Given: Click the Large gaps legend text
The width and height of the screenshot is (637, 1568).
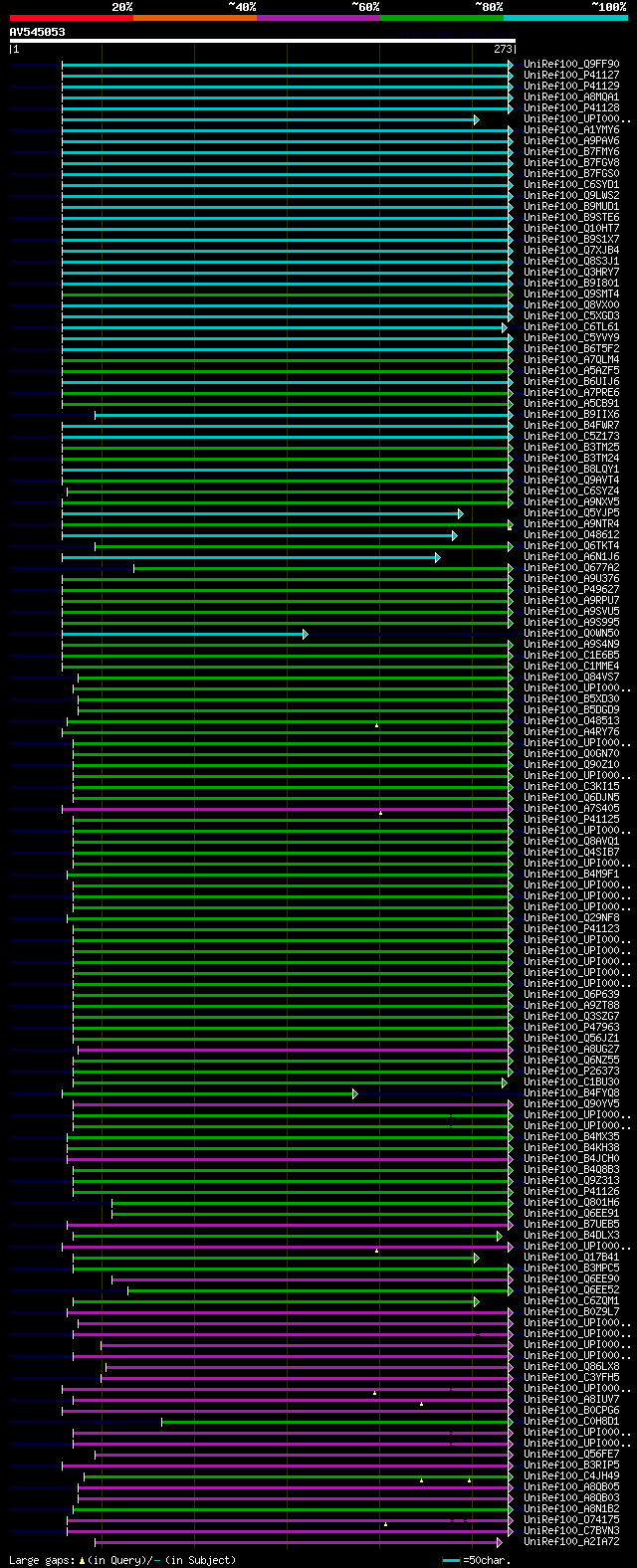Looking at the screenshot, I should click(x=122, y=1560).
